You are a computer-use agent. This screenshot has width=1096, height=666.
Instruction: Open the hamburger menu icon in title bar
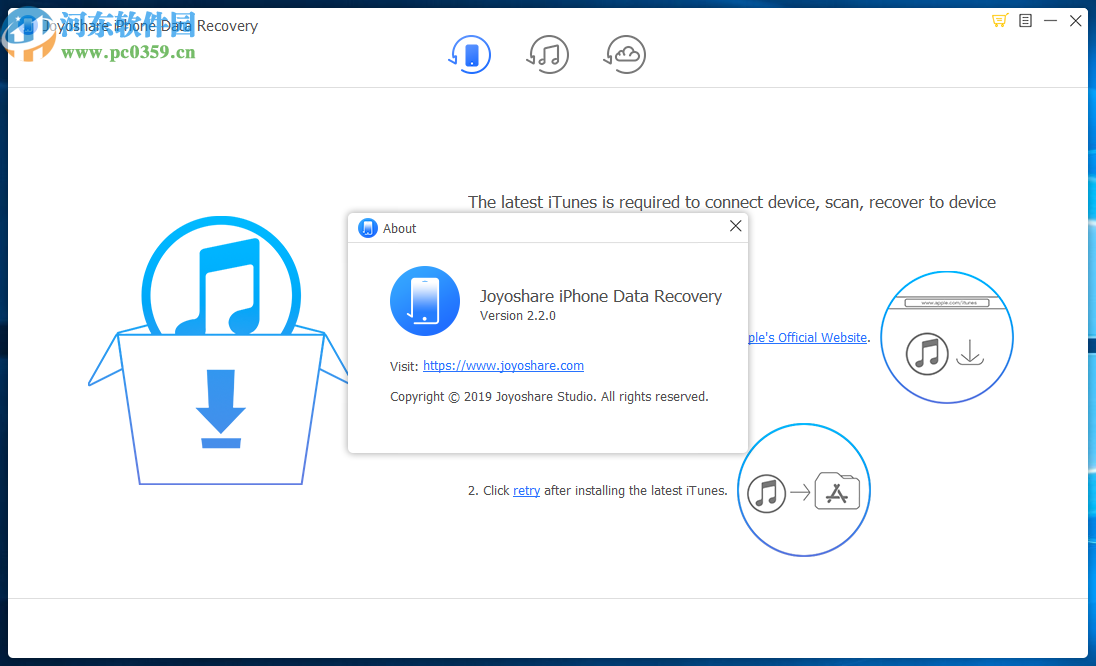(x=1025, y=20)
